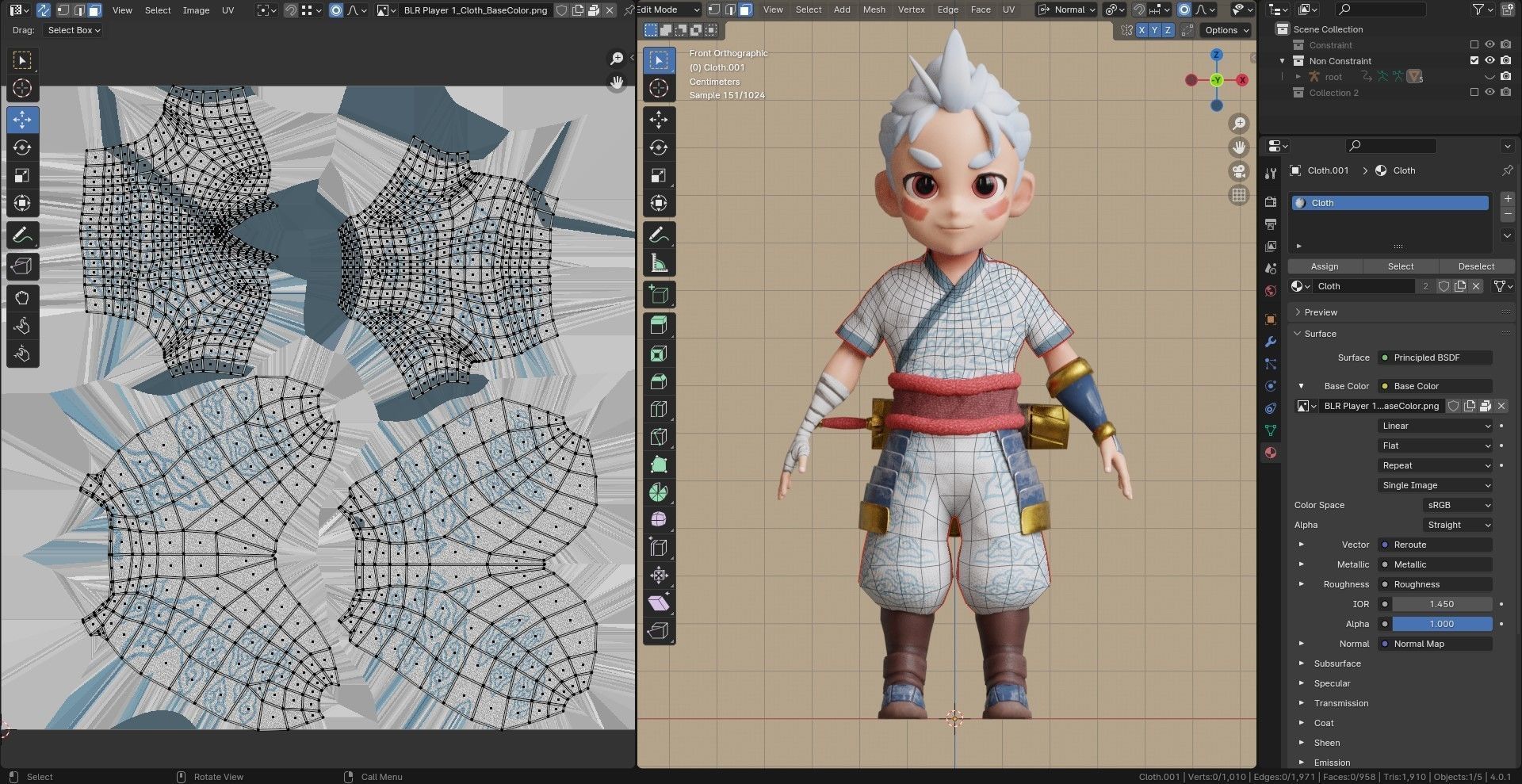The image size is (1522, 784).
Task: Open the Flat projection dropdown
Action: click(x=1436, y=446)
